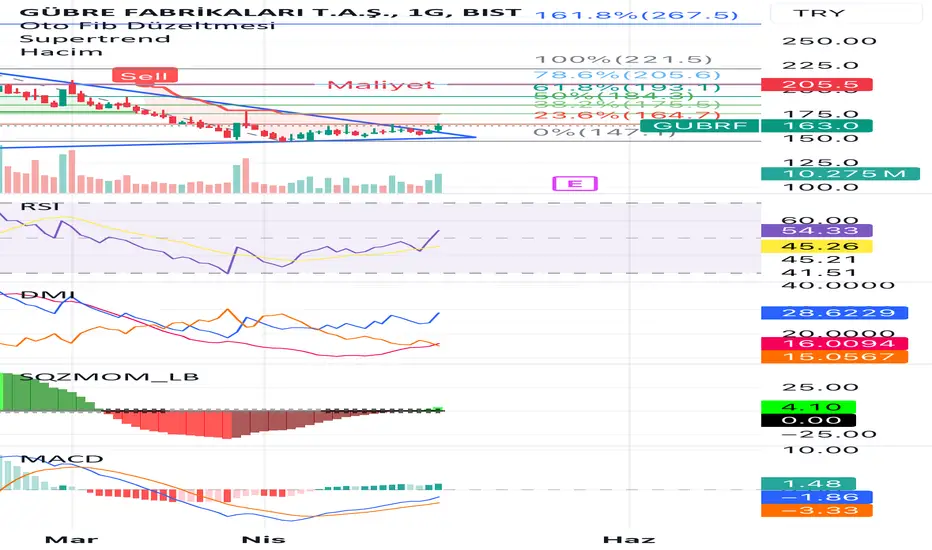This screenshot has width=932, height=550.
Task: Click the orange MACD signal -3.33 tag
Action: coord(817,510)
